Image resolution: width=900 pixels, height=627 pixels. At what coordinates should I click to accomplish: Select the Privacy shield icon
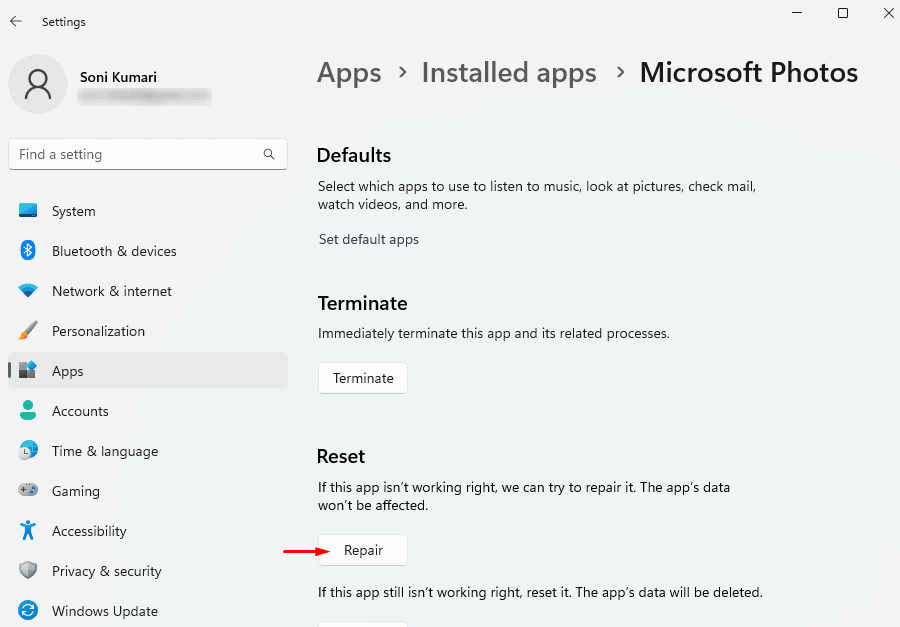coord(28,570)
